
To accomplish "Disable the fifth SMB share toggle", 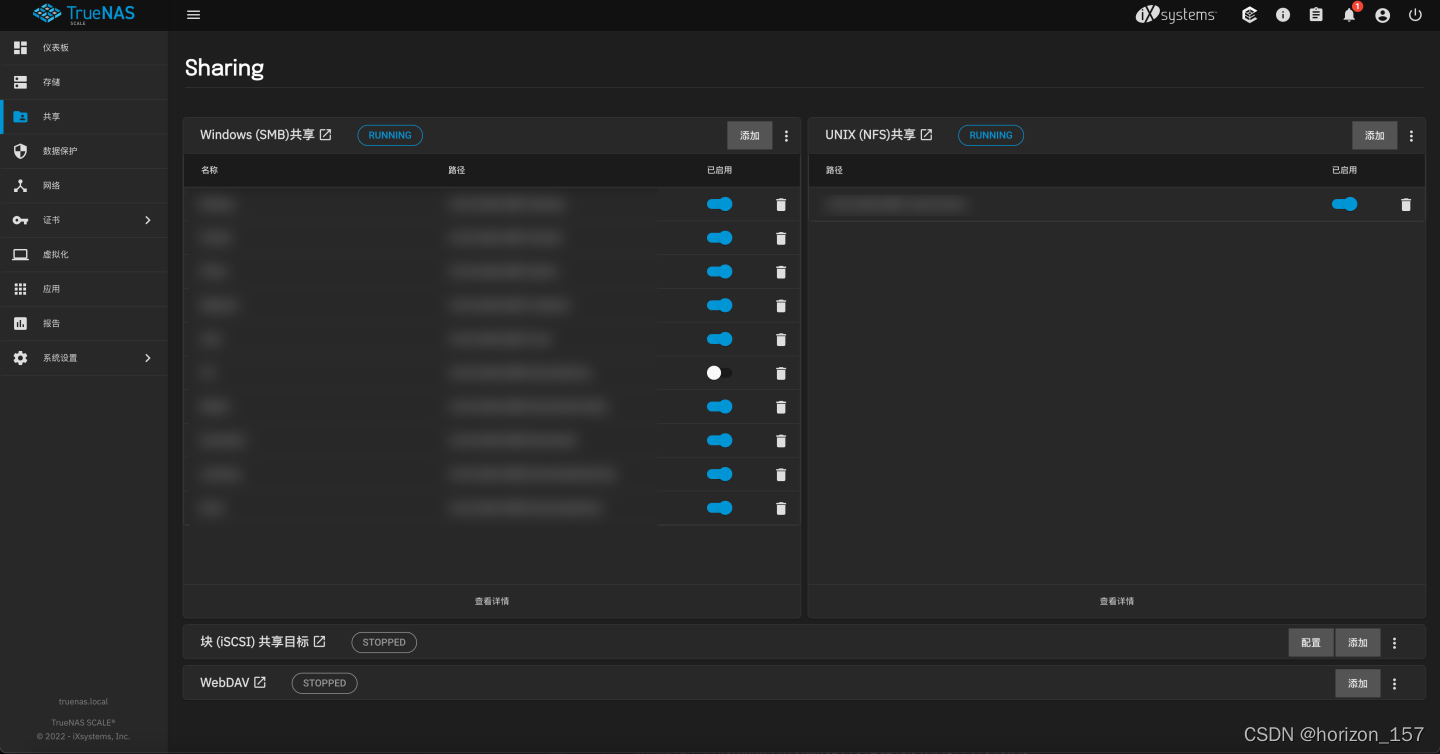I will (720, 339).
